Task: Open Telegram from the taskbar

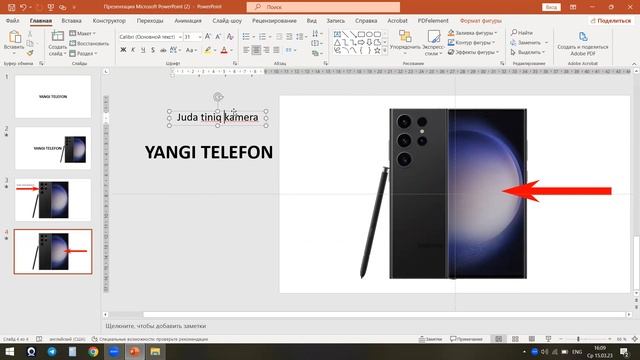Action: (x=52, y=351)
